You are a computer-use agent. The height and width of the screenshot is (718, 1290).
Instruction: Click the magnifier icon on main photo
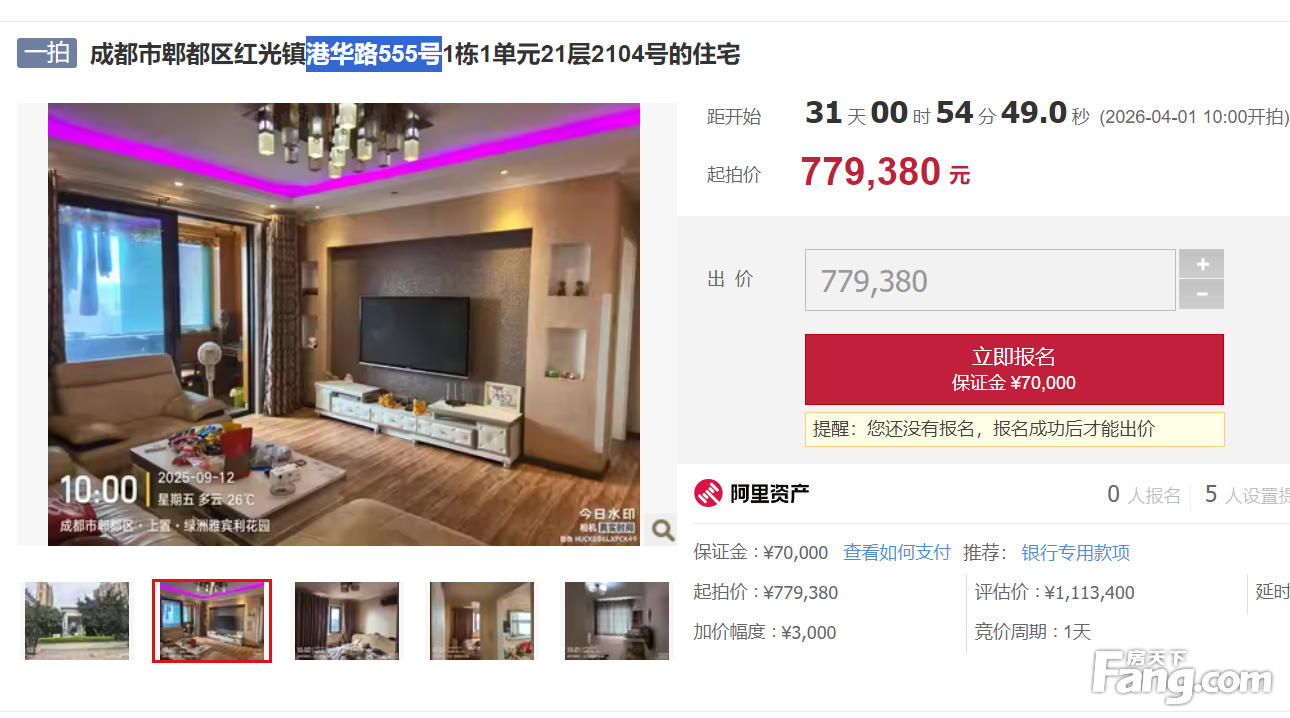[x=662, y=529]
